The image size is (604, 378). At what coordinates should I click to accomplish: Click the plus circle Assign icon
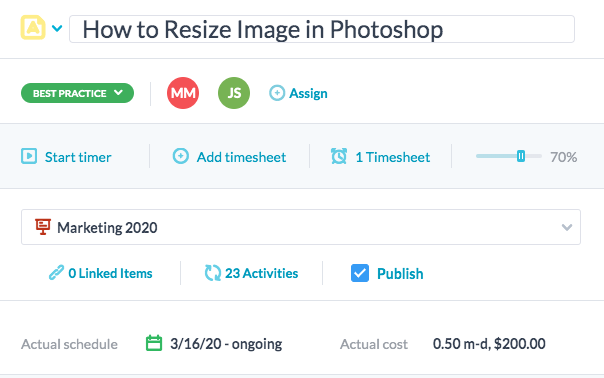pos(277,93)
